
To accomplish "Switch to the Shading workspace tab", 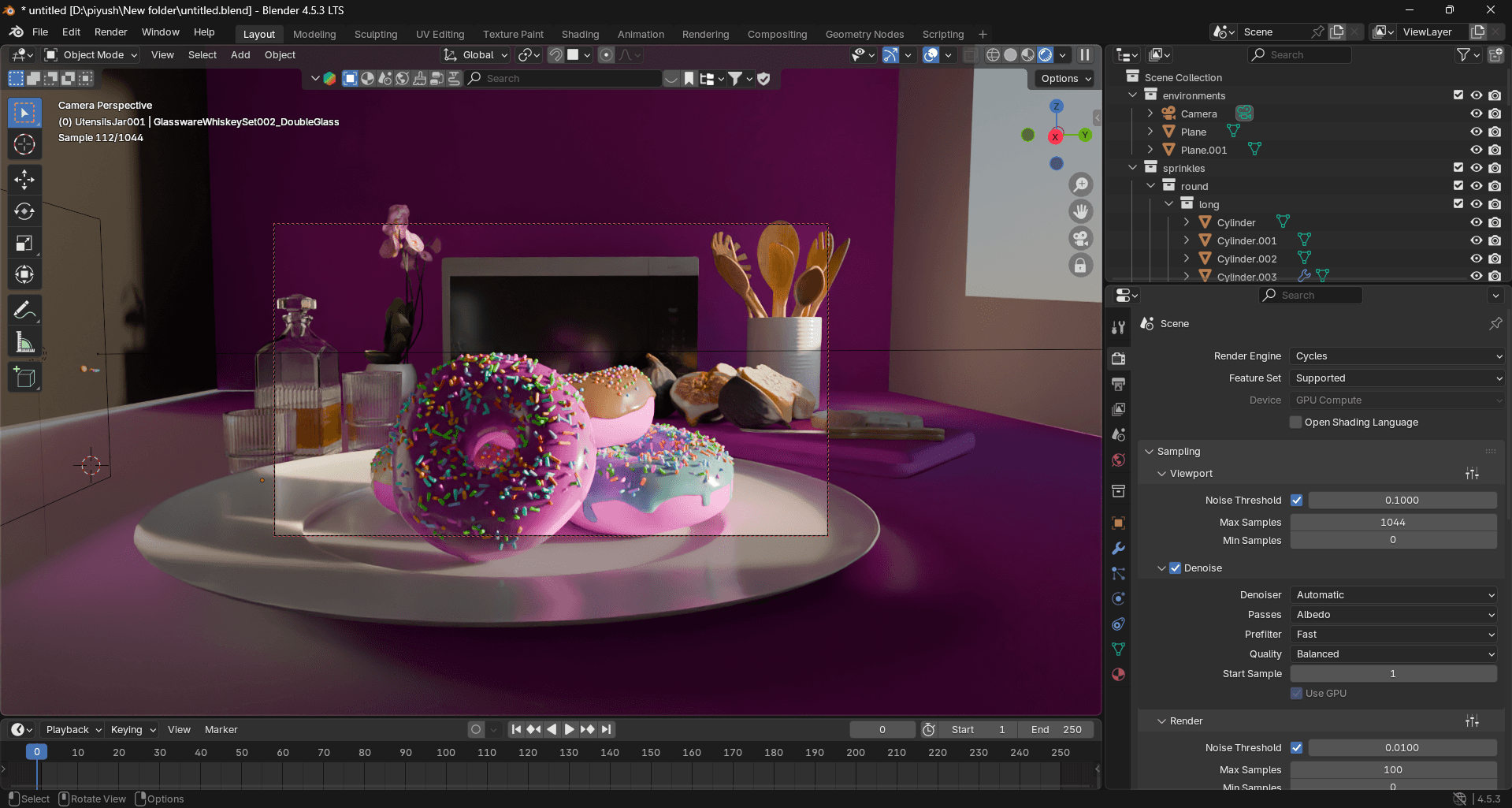I will pyautogui.click(x=580, y=34).
